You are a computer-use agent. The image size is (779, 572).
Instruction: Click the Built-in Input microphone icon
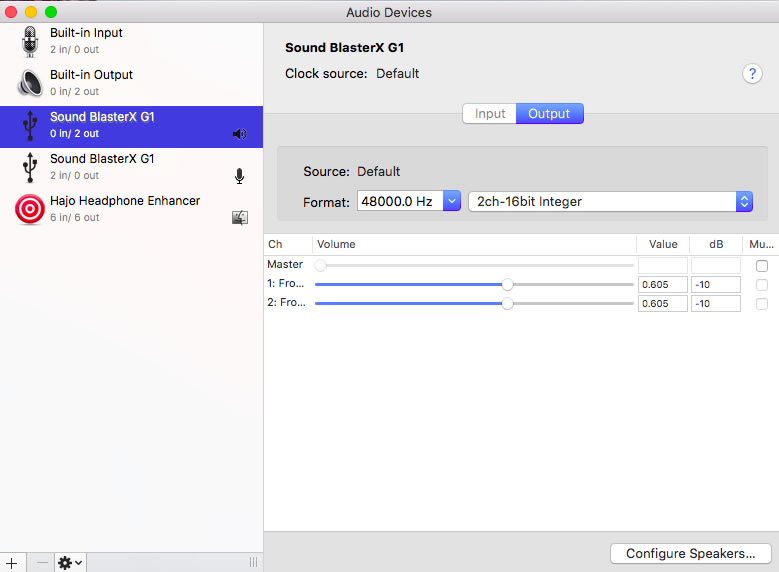click(29, 41)
